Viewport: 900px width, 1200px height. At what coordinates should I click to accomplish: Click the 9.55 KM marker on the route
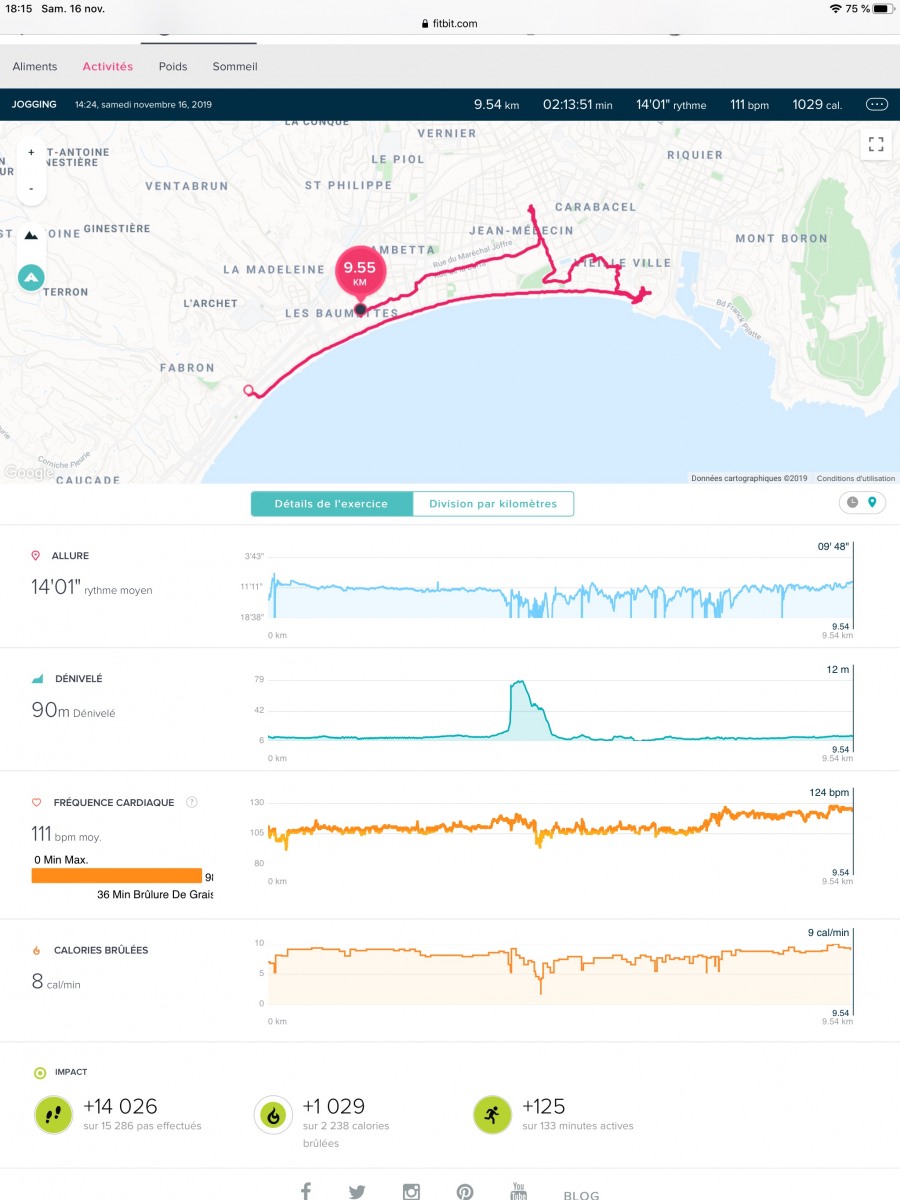tap(360, 272)
